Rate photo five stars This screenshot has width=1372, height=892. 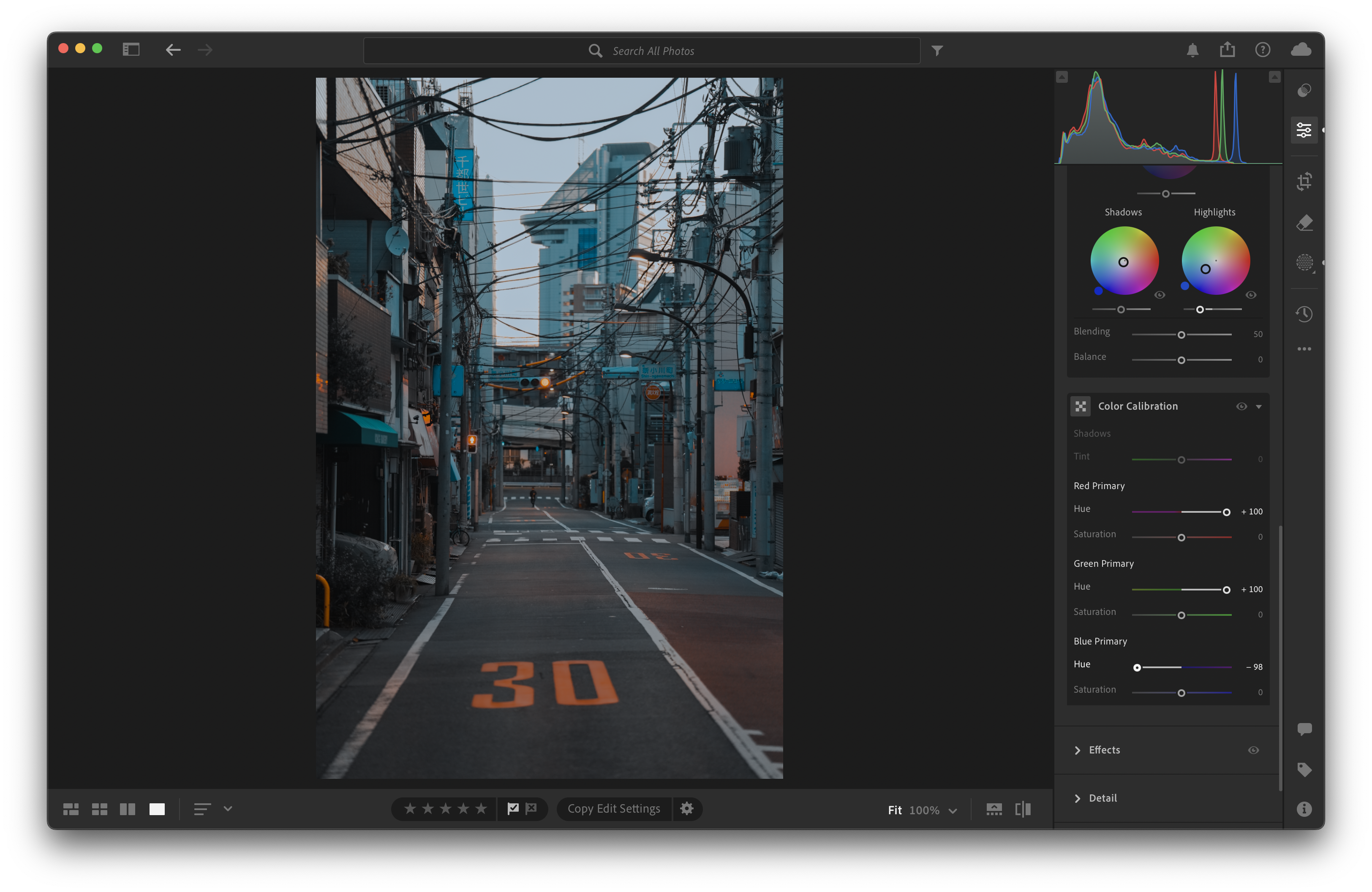(x=481, y=808)
